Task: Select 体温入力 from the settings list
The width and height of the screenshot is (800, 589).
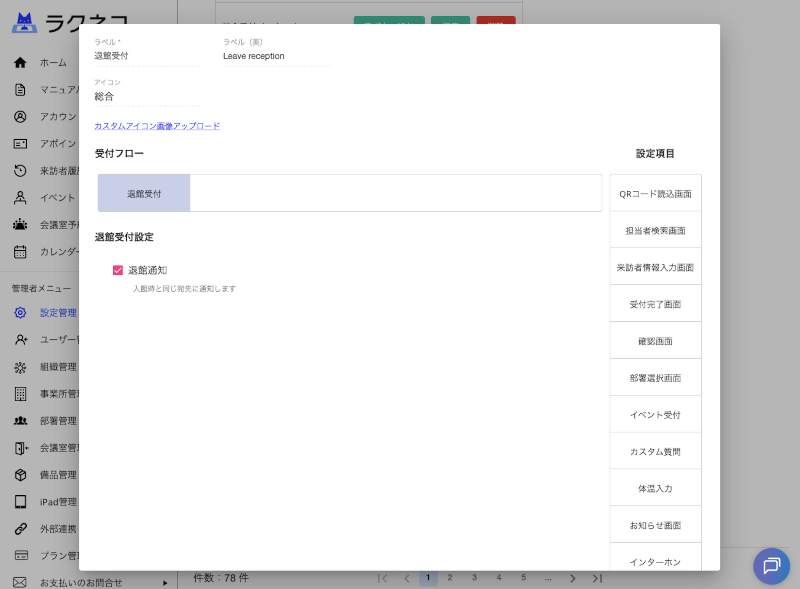Action: pos(655,487)
